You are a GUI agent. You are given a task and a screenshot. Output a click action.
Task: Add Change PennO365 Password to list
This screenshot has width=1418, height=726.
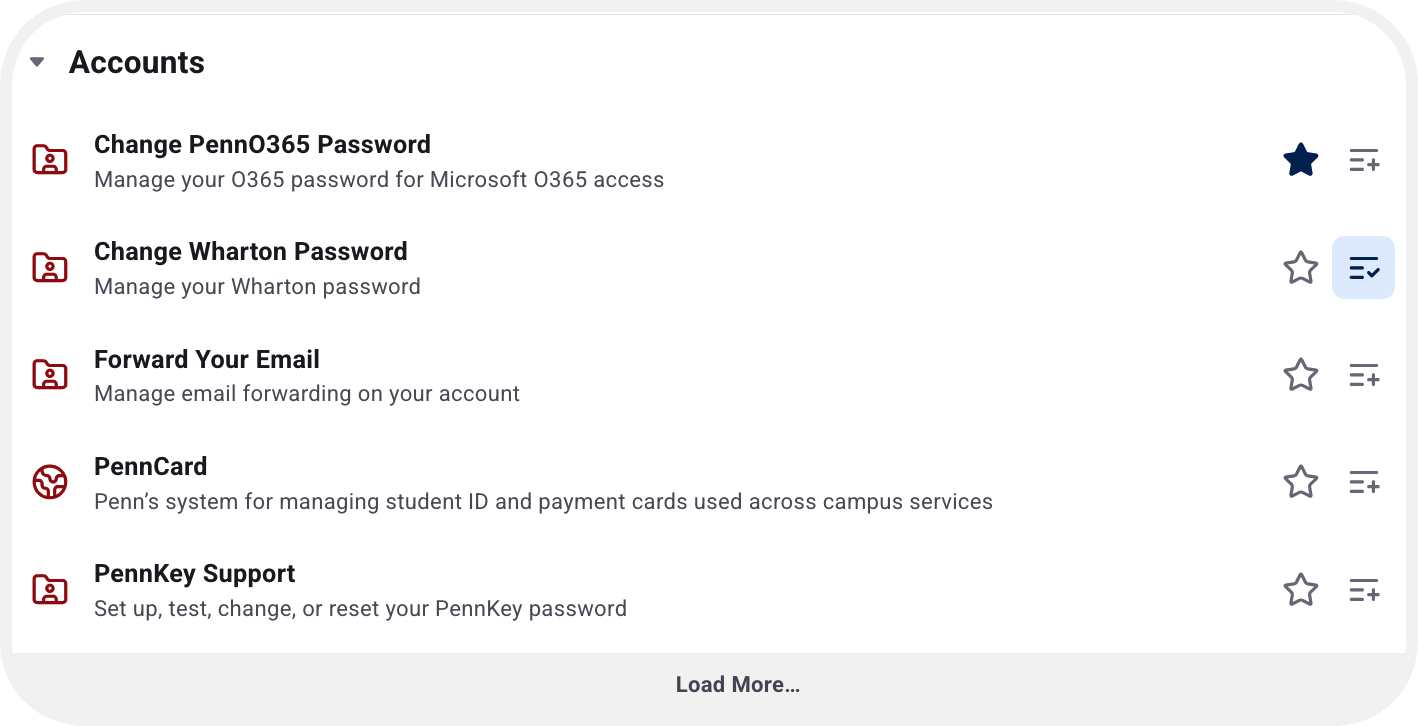(x=1364, y=160)
